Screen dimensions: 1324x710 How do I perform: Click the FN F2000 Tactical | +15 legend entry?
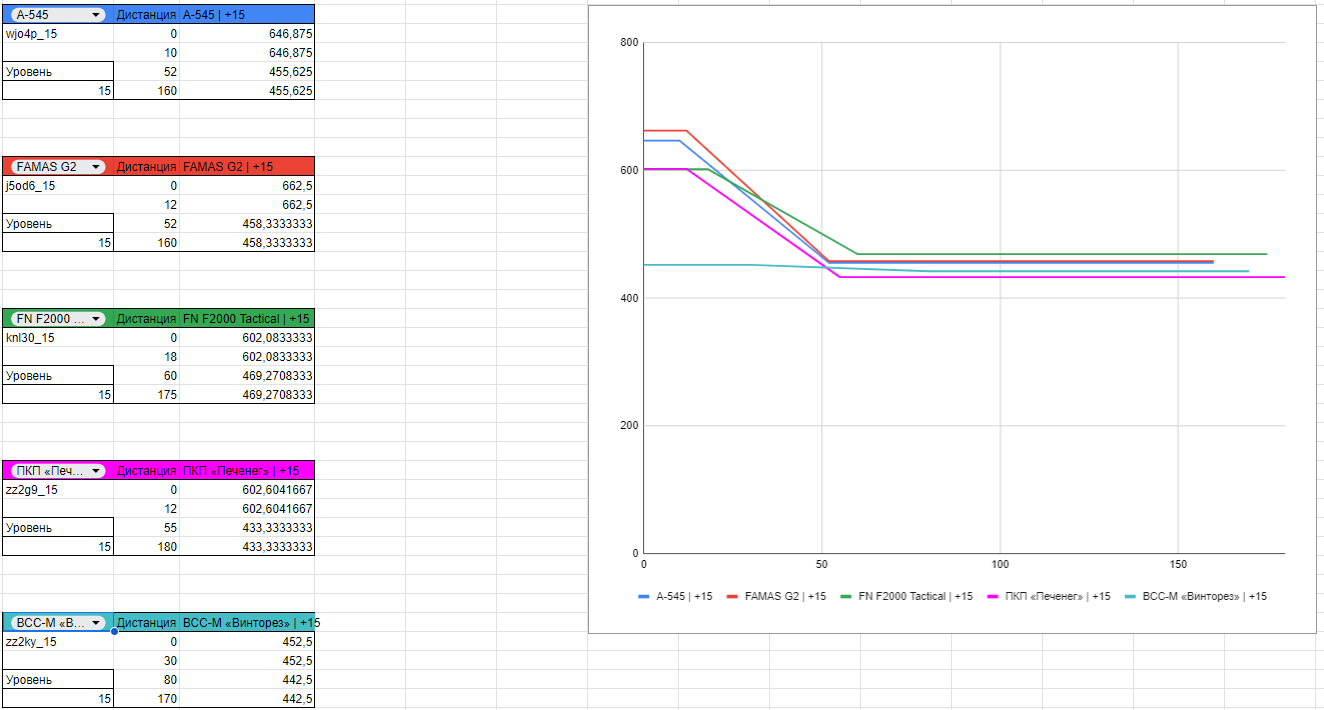click(x=907, y=596)
